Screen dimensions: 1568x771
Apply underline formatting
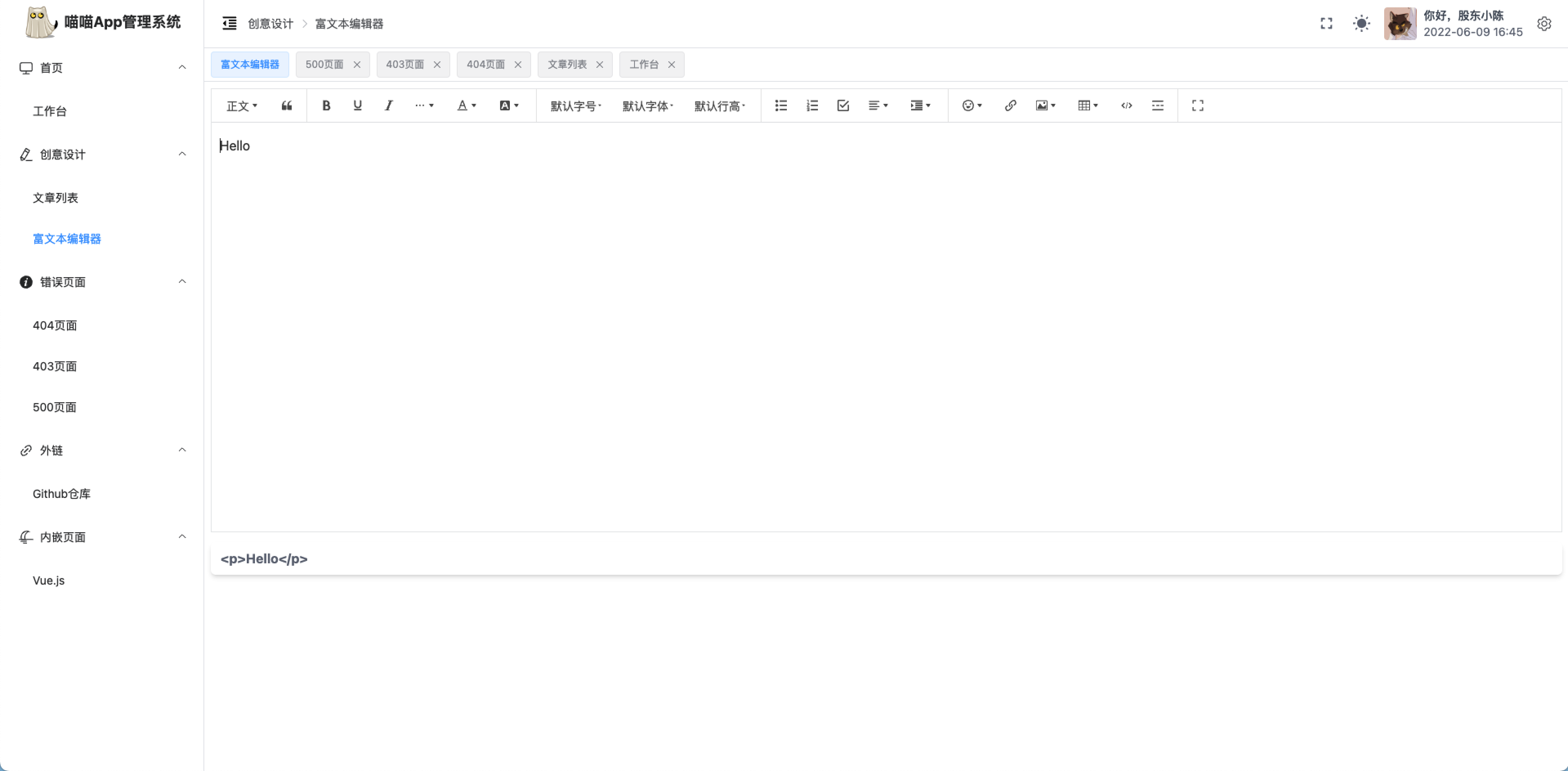[x=357, y=105]
